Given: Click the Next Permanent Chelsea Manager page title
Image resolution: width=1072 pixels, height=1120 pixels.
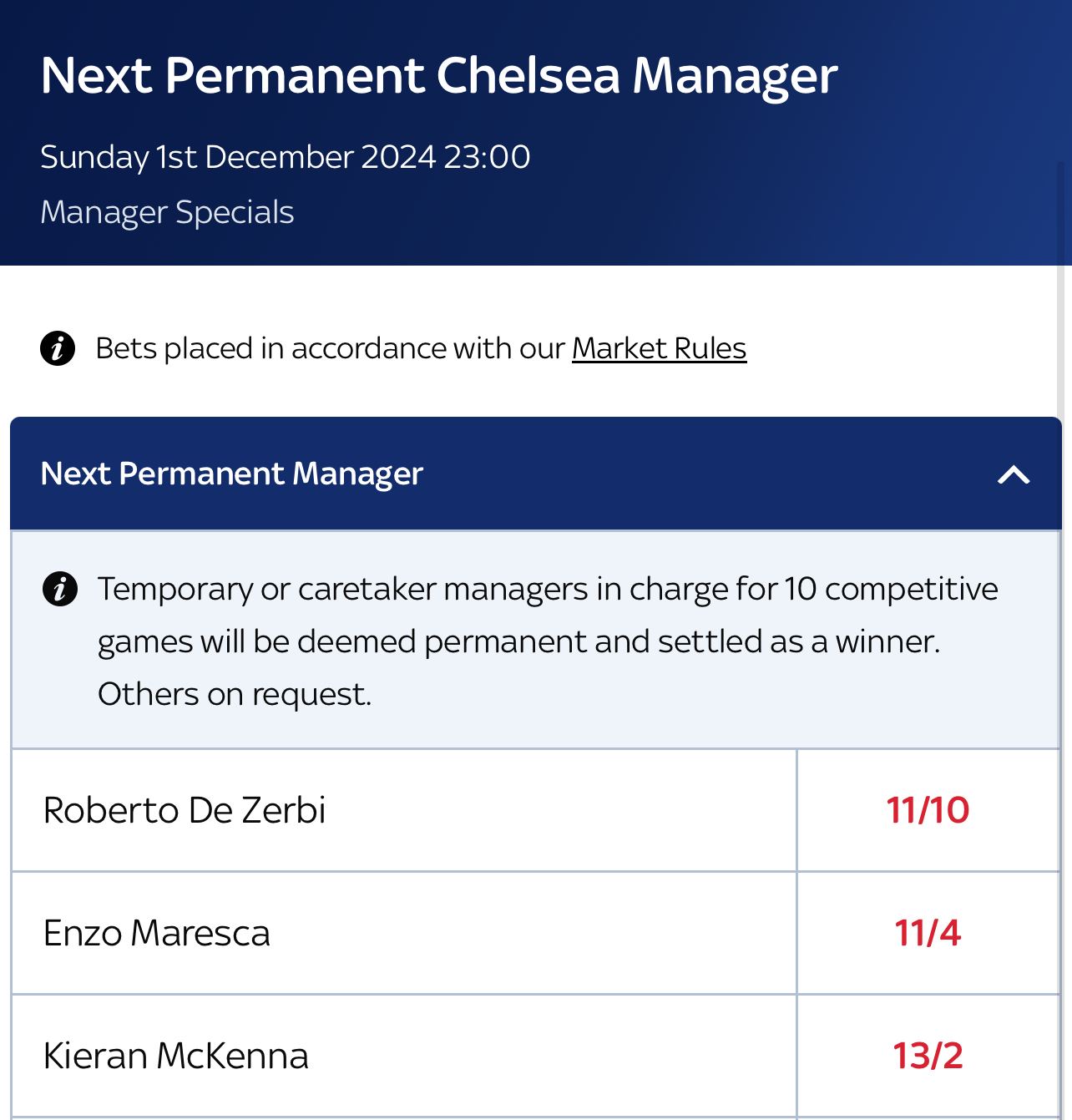Looking at the screenshot, I should 439,75.
